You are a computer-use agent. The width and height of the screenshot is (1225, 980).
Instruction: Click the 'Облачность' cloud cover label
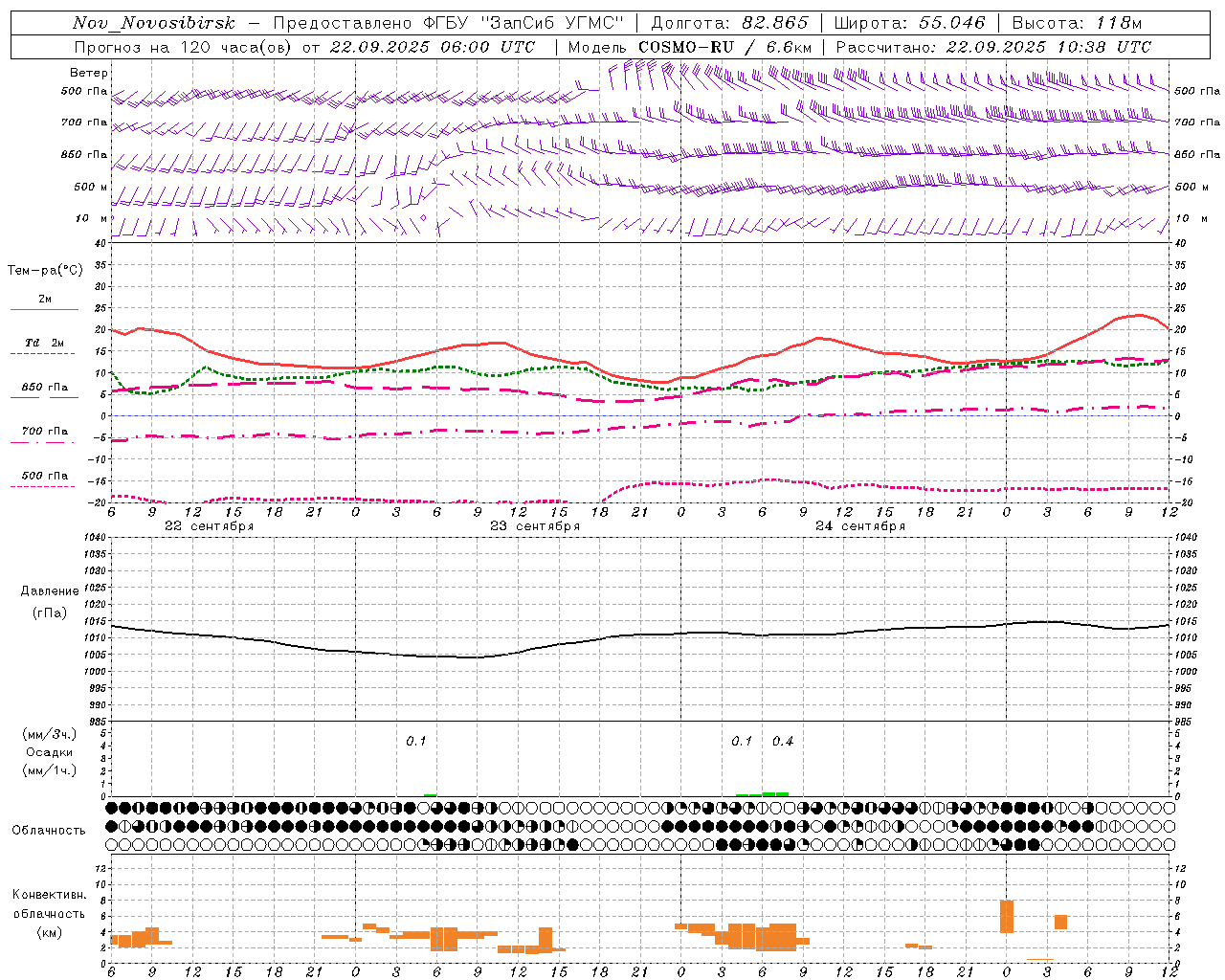point(49,831)
